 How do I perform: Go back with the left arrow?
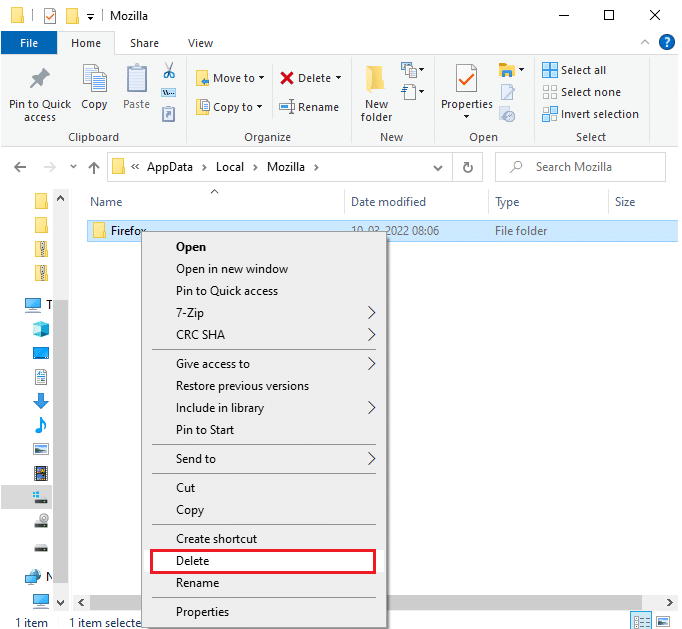[x=20, y=167]
